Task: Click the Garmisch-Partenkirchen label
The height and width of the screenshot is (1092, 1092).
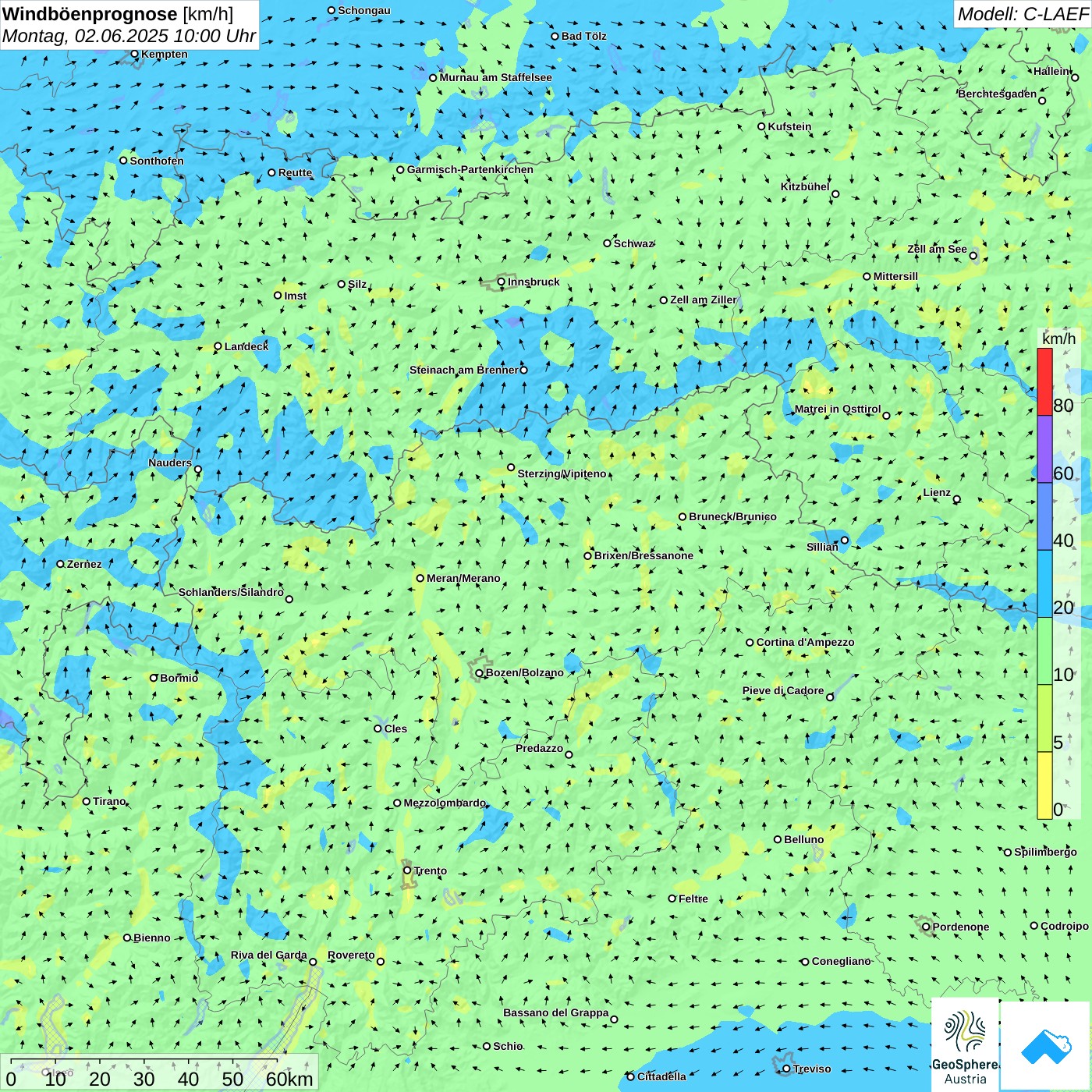Action: (470, 169)
